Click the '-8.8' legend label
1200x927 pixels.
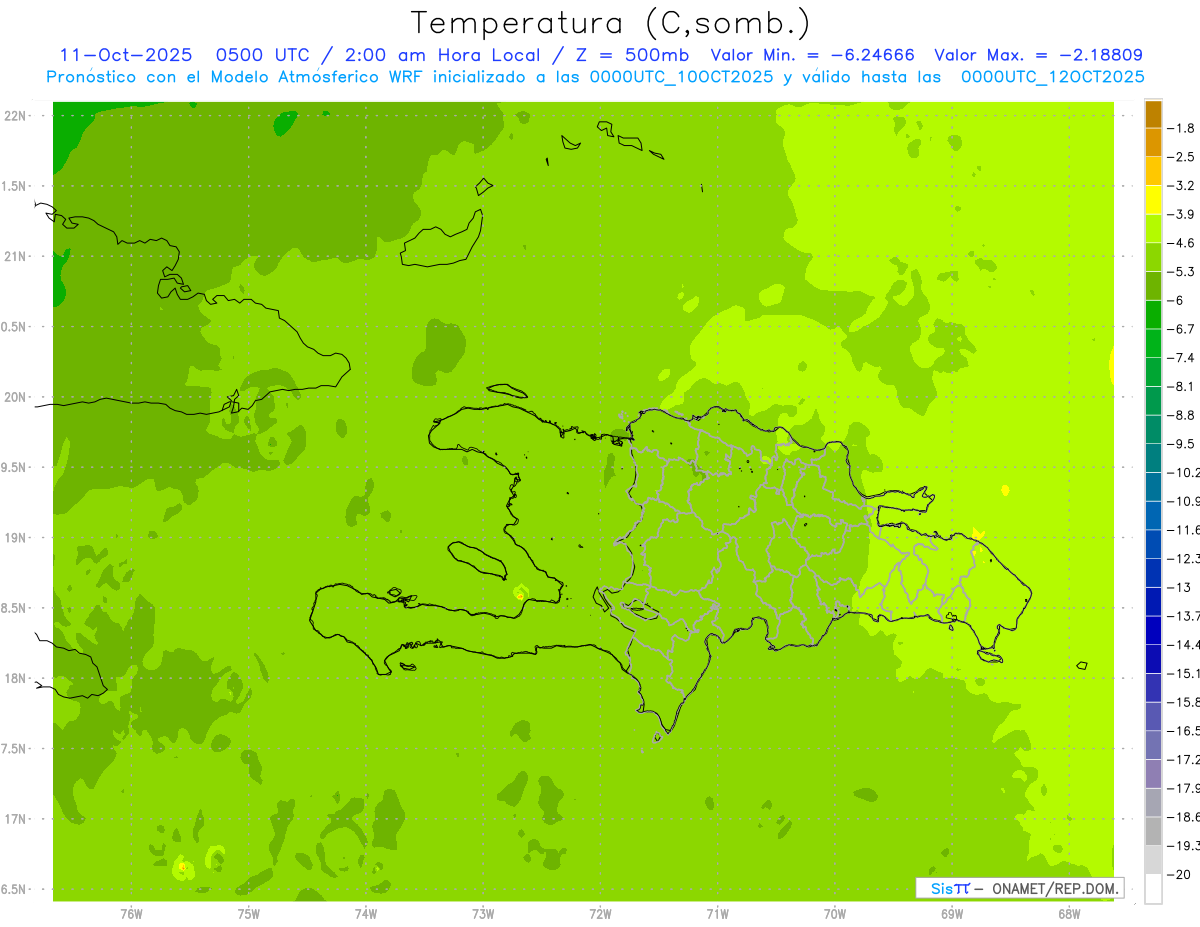1181,415
